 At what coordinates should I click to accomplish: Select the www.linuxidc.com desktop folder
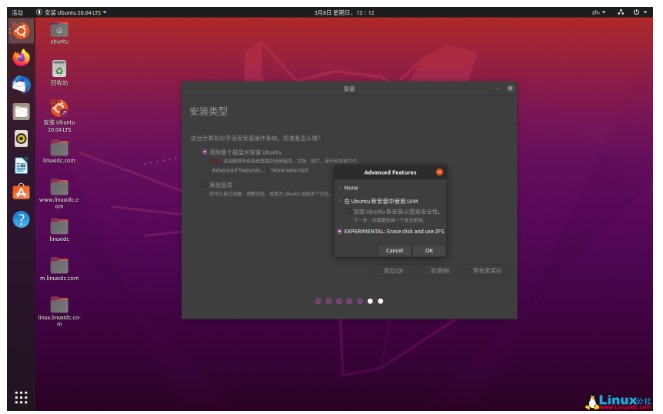59,194
